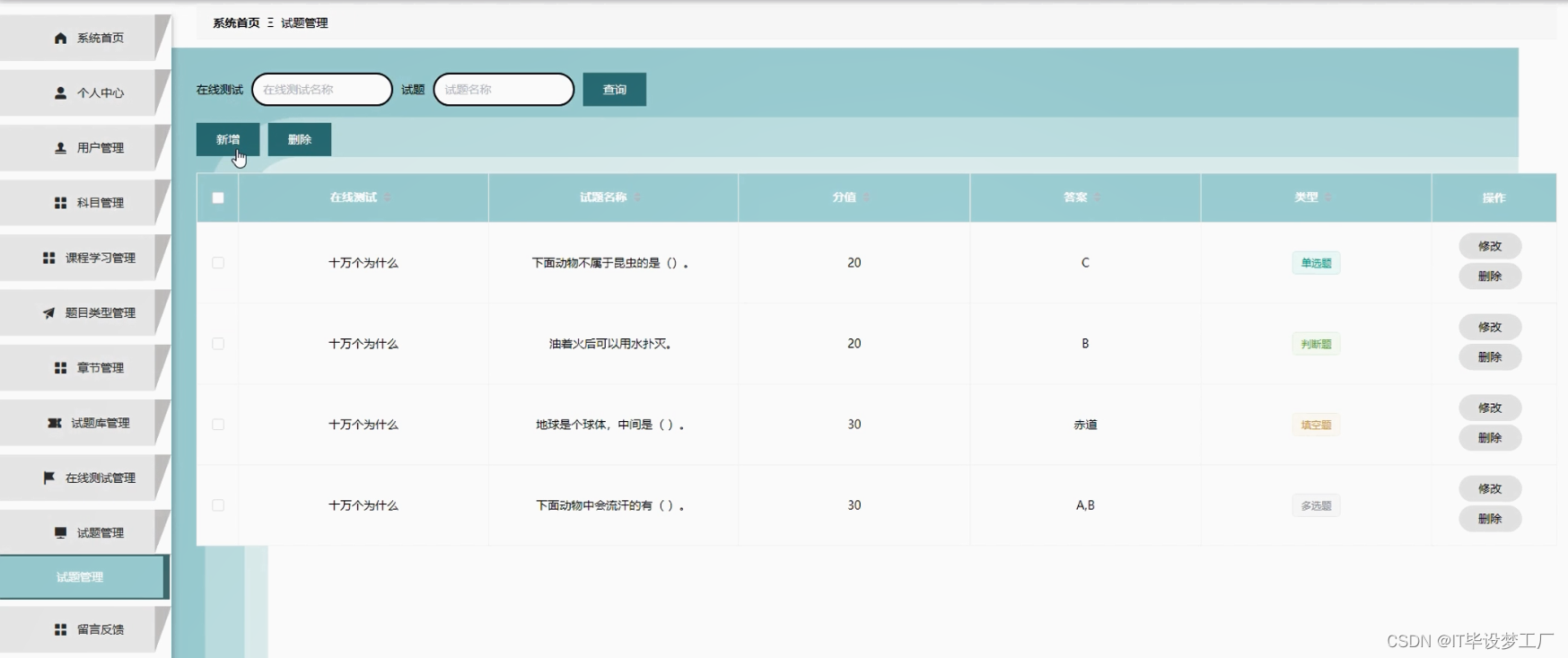
Task: Expand 试题库管理 sidebar menu
Action: coord(83,423)
